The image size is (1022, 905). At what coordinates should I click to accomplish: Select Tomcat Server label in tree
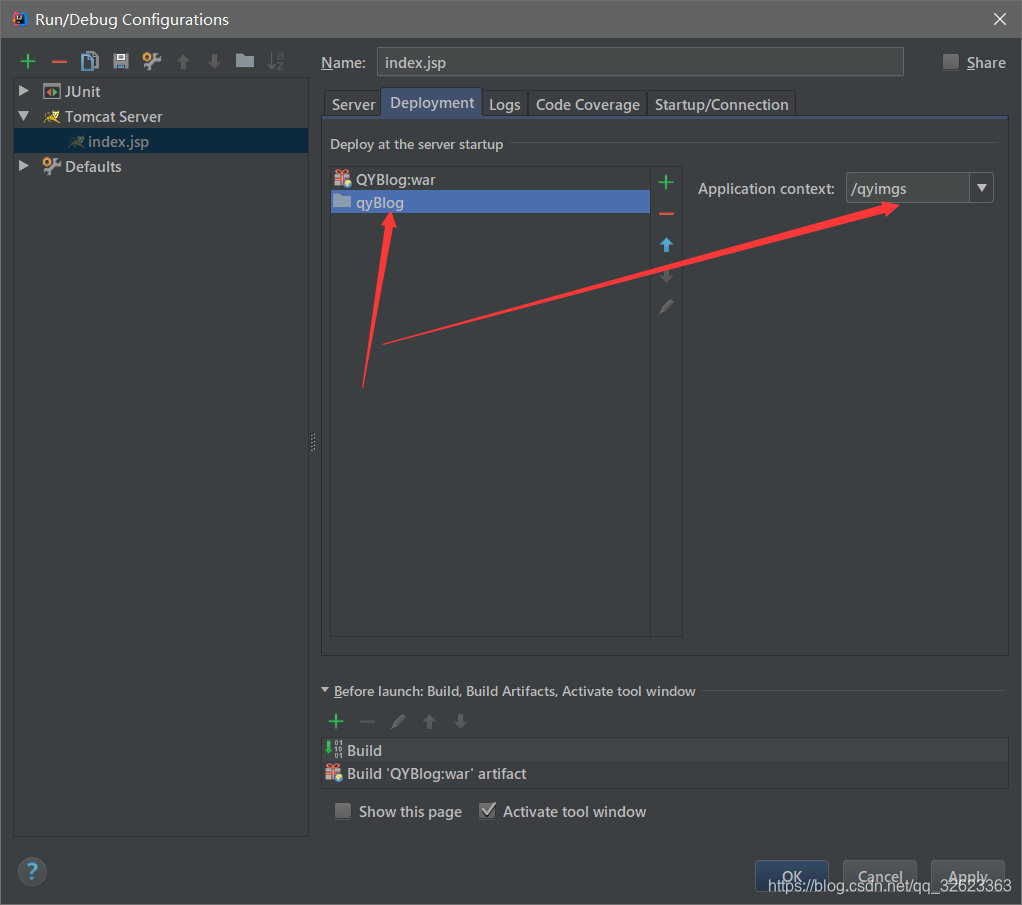[x=113, y=117]
